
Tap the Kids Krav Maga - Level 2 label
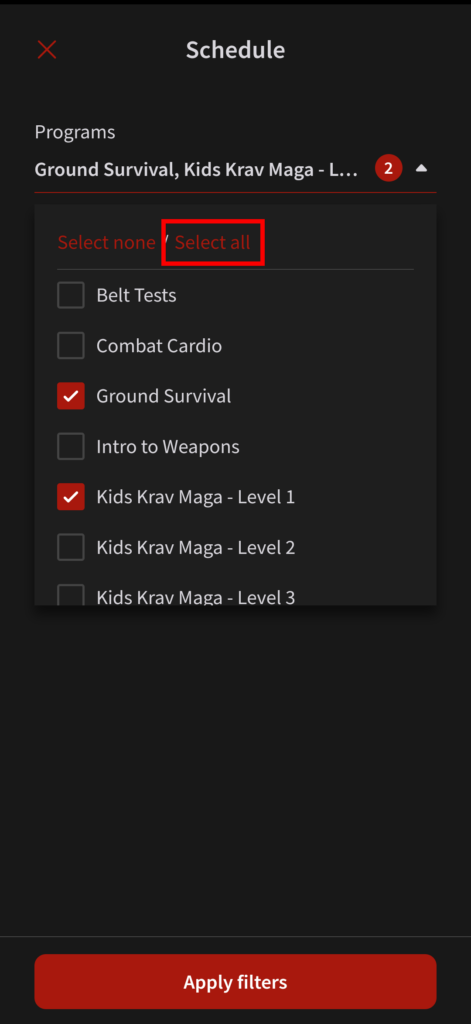pos(196,547)
